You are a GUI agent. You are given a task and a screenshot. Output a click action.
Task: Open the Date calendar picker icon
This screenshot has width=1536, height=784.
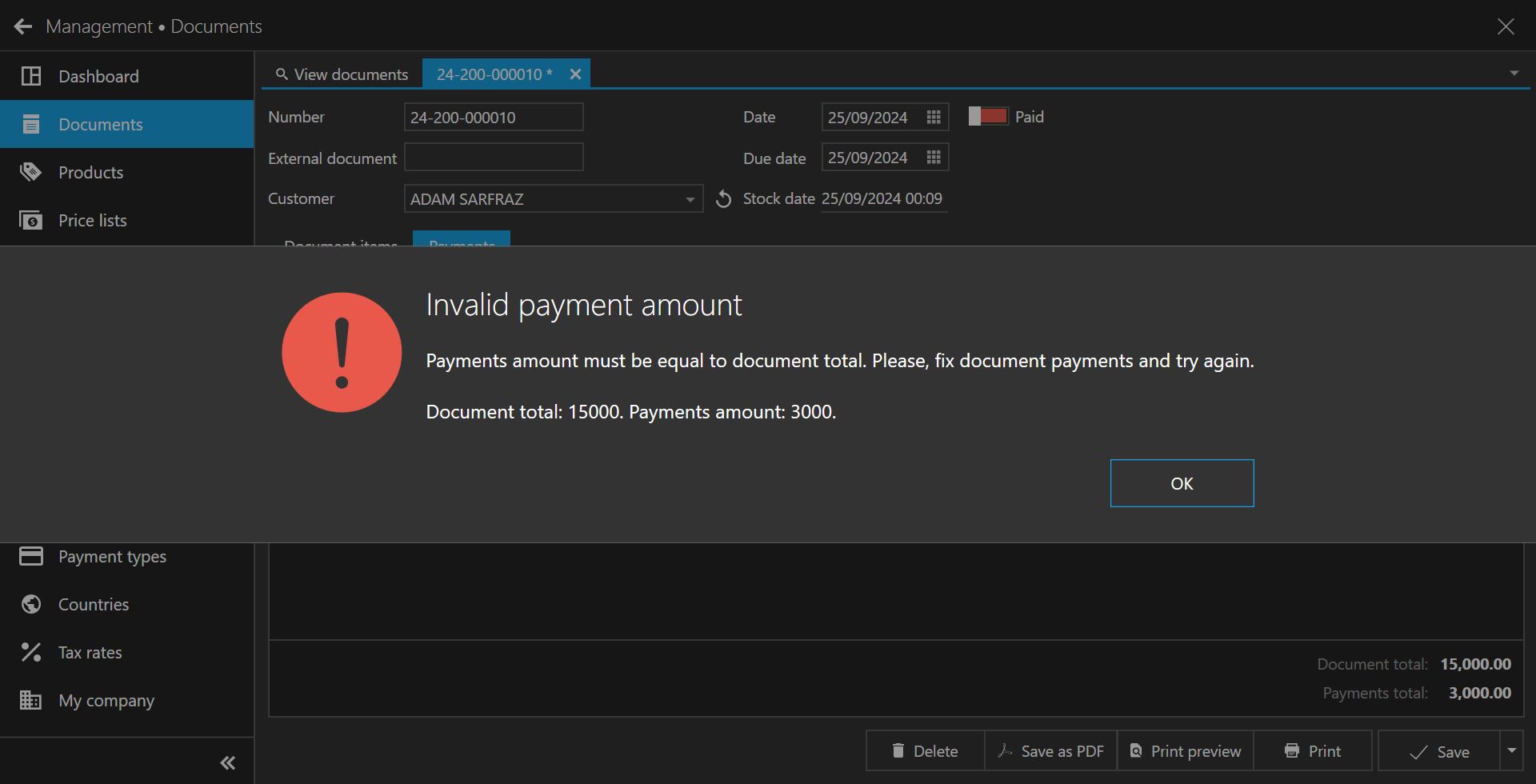point(933,117)
